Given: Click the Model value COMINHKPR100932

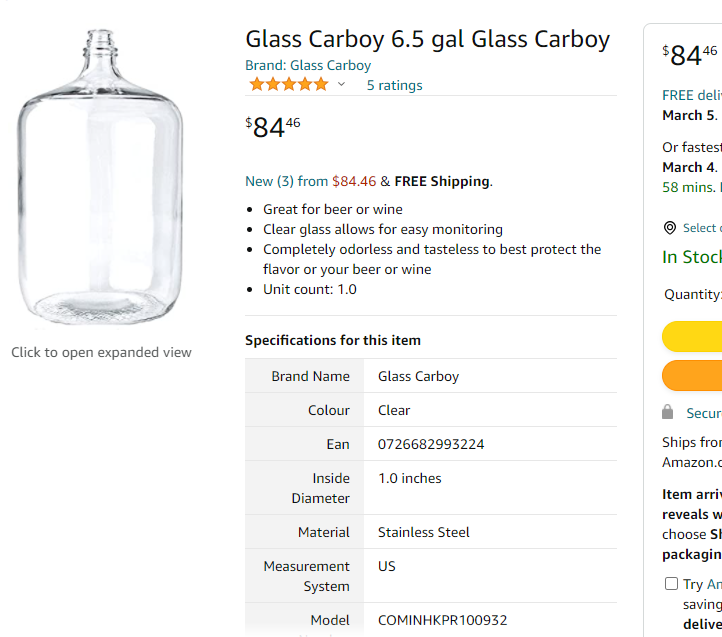Looking at the screenshot, I should tap(443, 620).
